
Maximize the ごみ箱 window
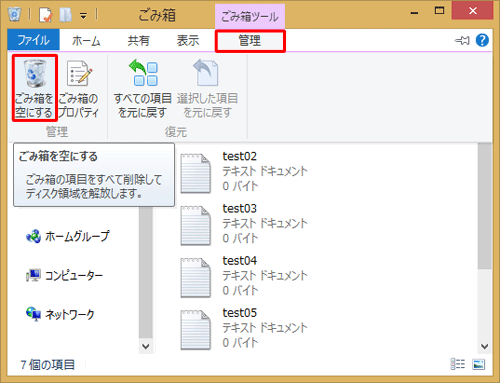point(439,11)
